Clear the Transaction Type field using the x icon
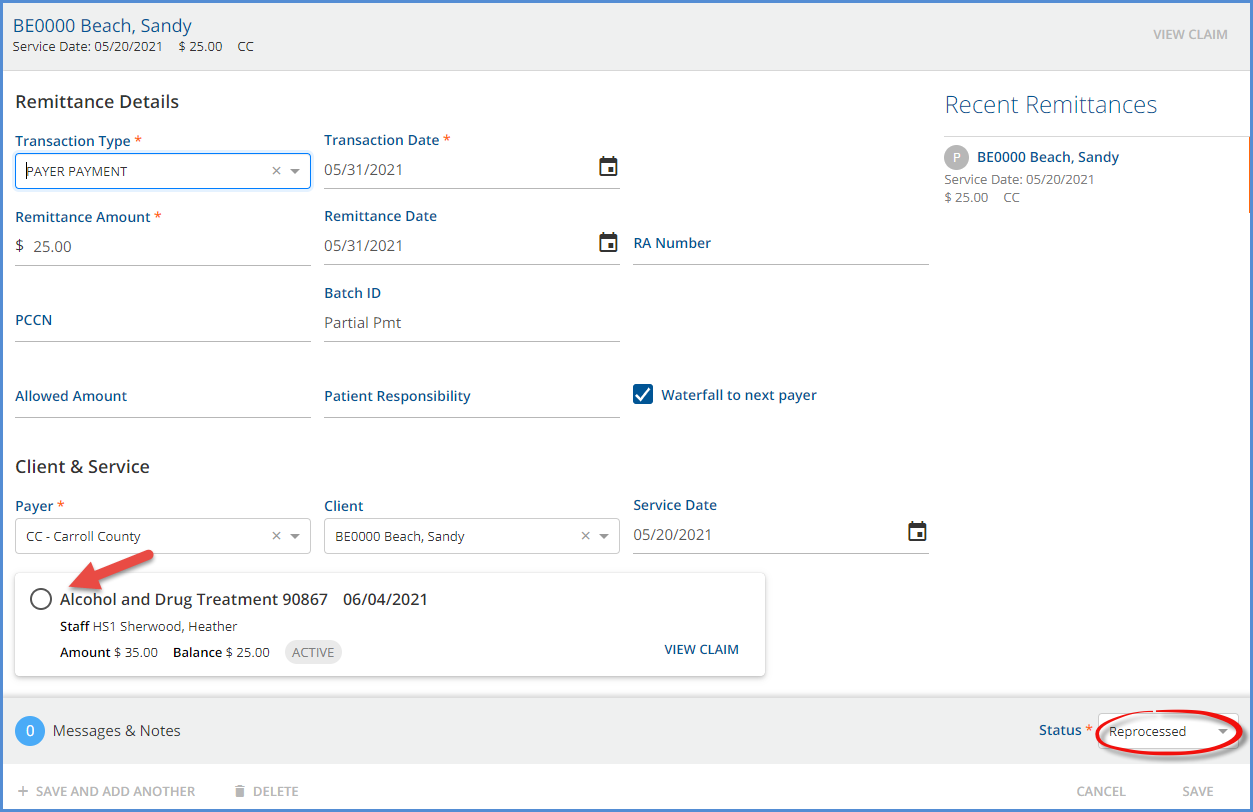 point(275,170)
